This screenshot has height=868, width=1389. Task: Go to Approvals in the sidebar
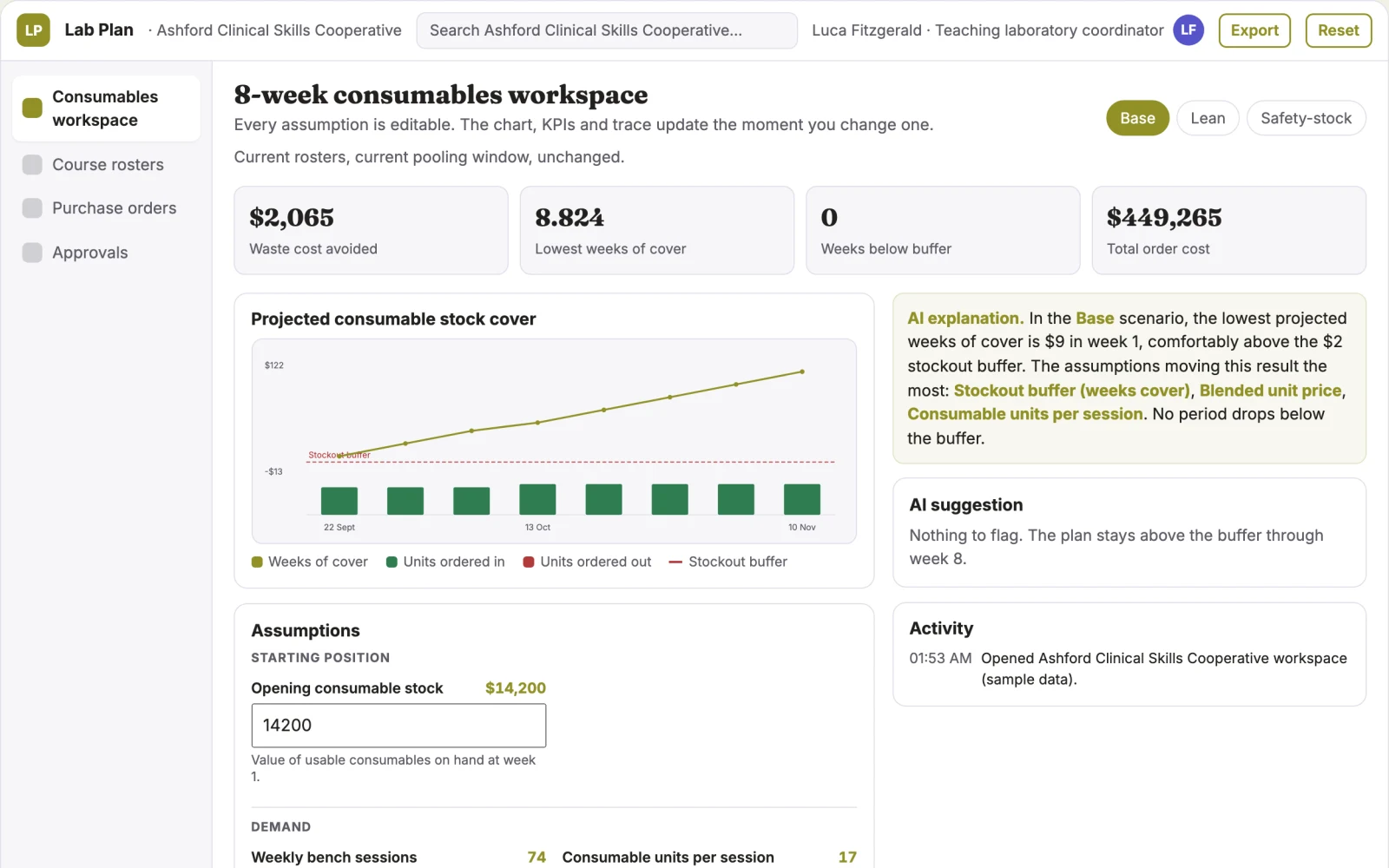(107, 253)
